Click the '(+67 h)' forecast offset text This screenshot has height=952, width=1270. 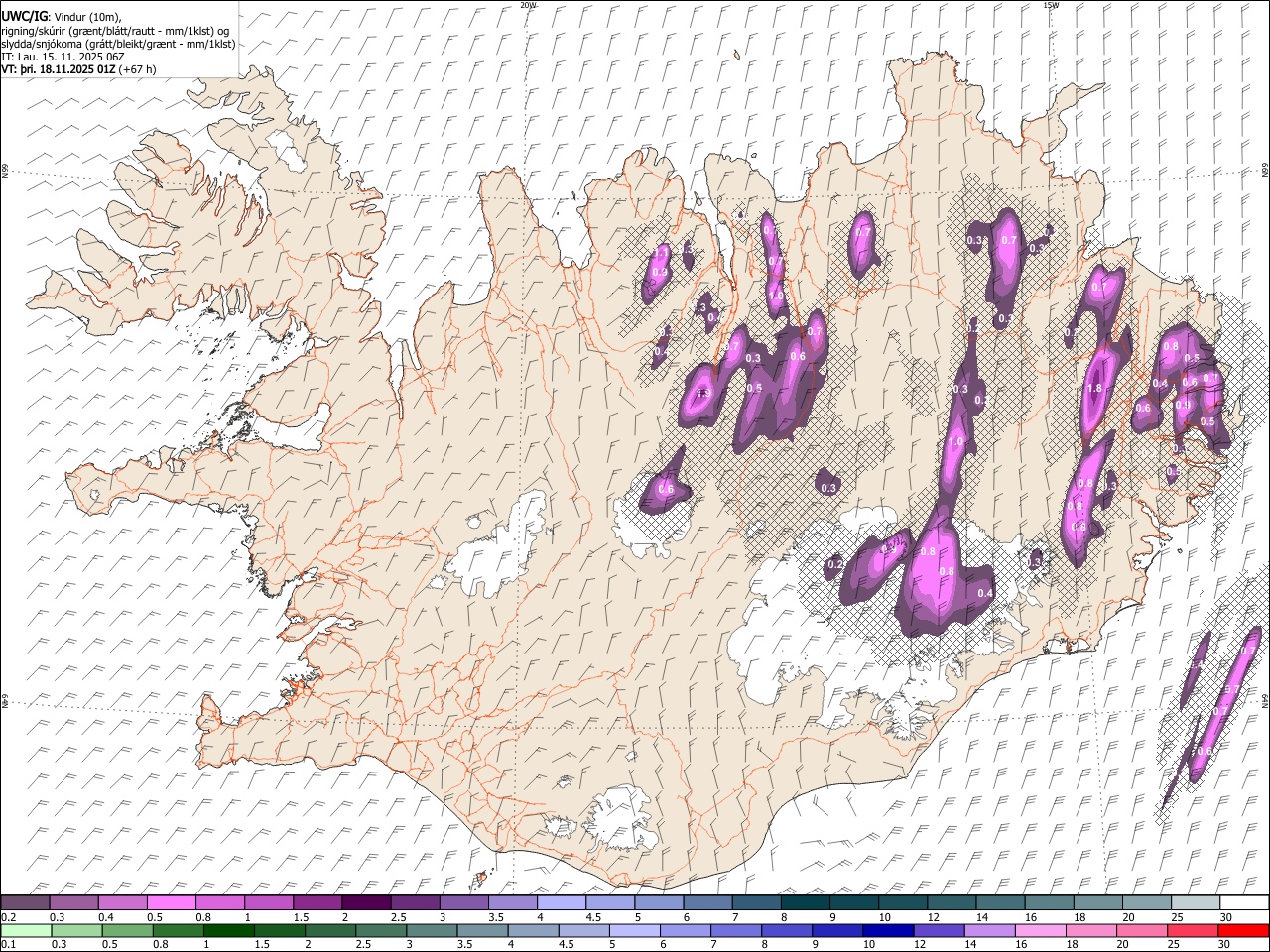137,70
